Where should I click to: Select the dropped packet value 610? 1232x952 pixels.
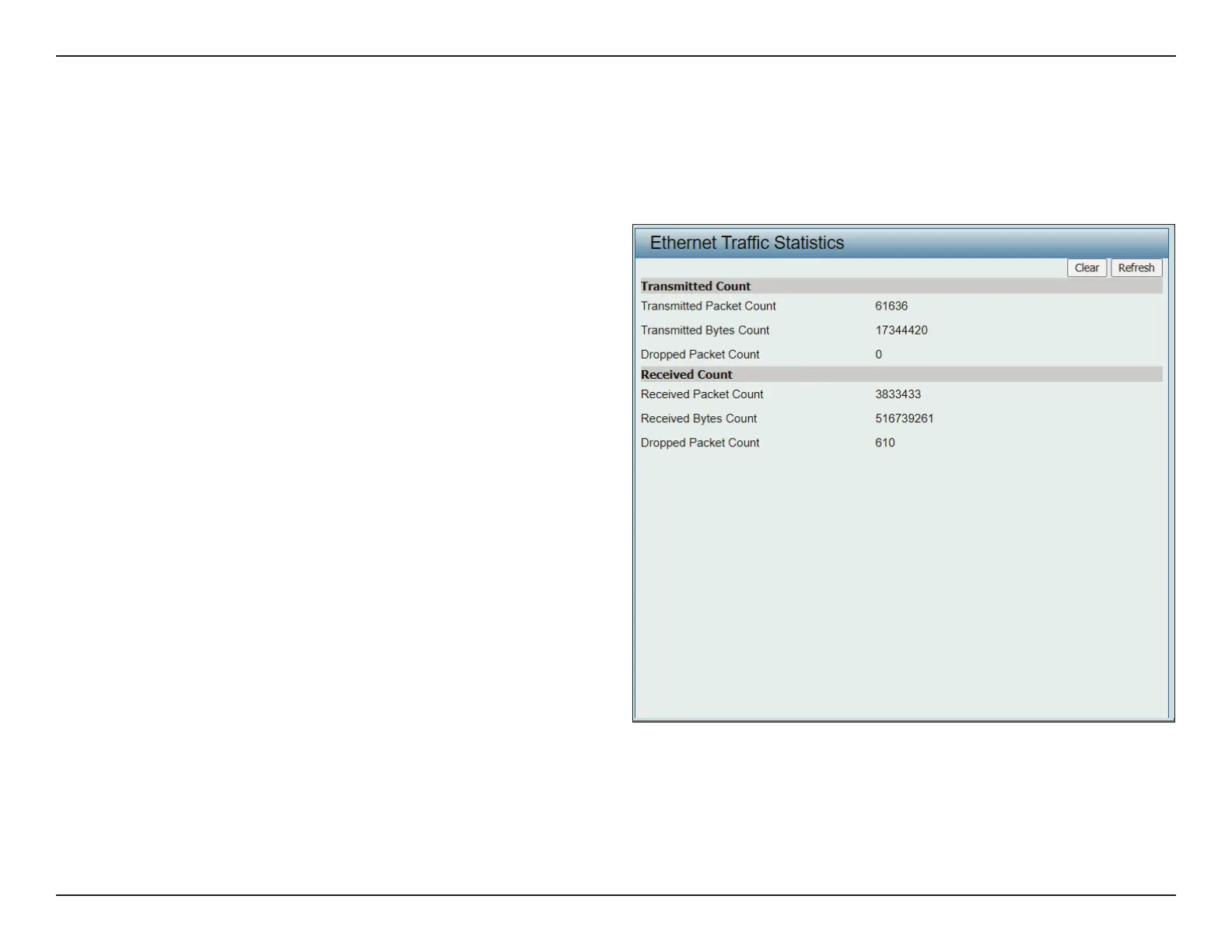(885, 443)
